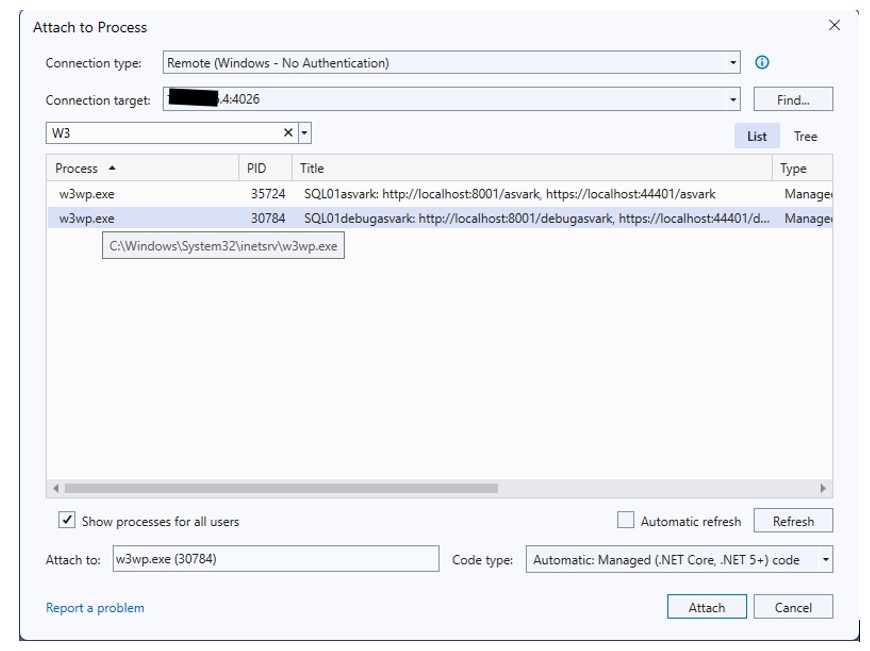Click the scrollbar right arrow
Image resolution: width=870 pixels, height=651 pixels.
823,488
